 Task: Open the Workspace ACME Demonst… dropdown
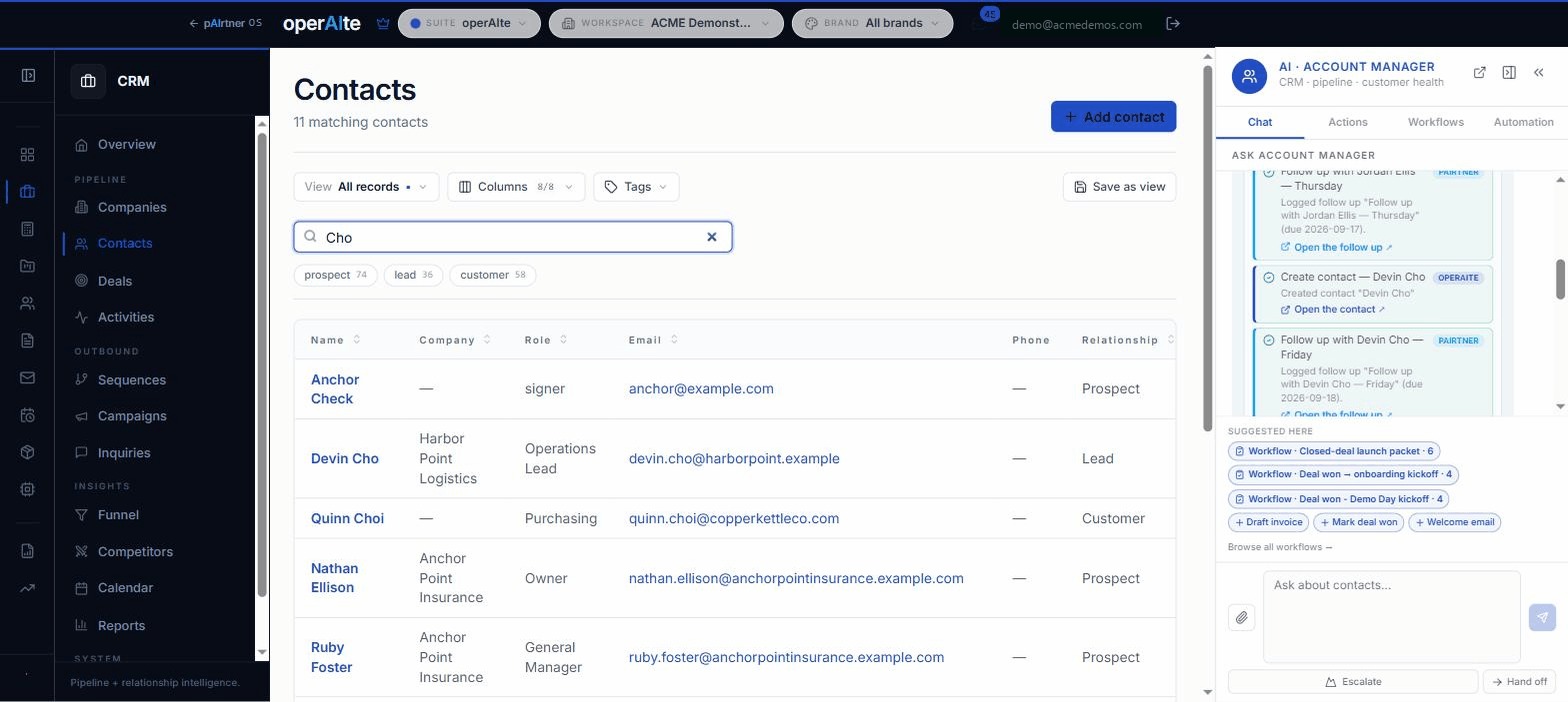(x=666, y=23)
